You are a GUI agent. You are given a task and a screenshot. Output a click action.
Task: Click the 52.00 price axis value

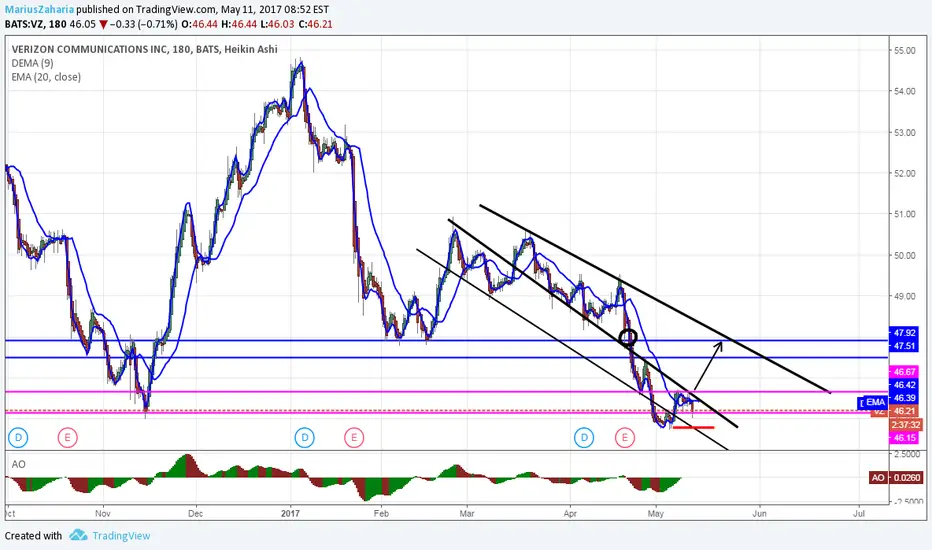coord(905,174)
